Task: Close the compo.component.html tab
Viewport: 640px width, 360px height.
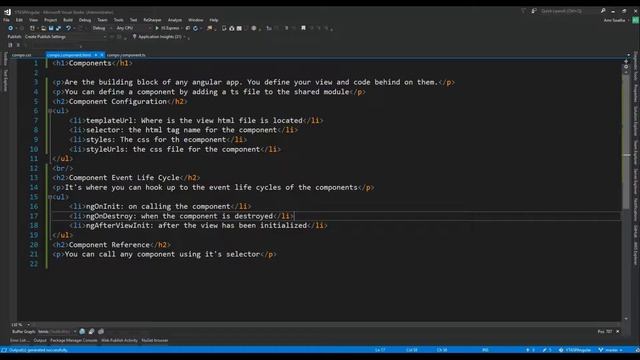Action: click(x=102, y=55)
